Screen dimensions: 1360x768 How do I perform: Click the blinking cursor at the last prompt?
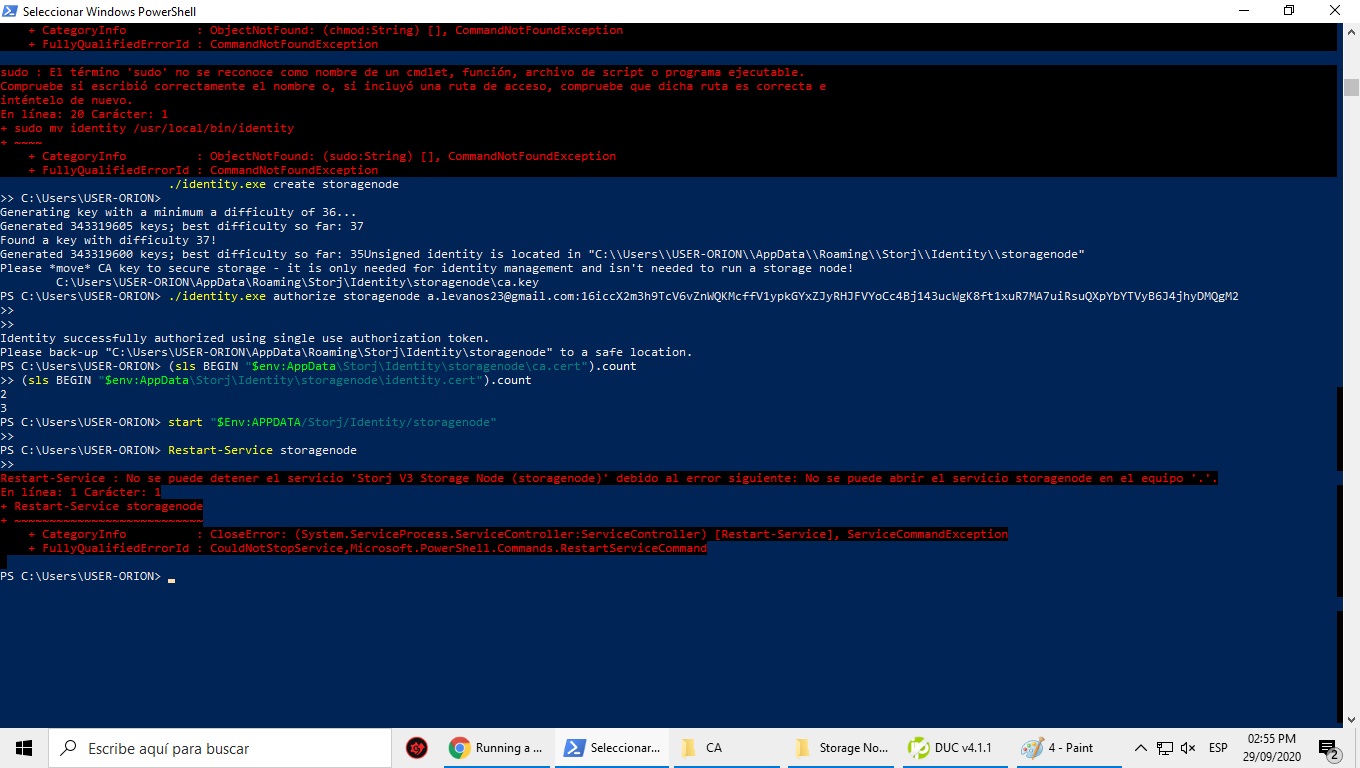point(172,578)
